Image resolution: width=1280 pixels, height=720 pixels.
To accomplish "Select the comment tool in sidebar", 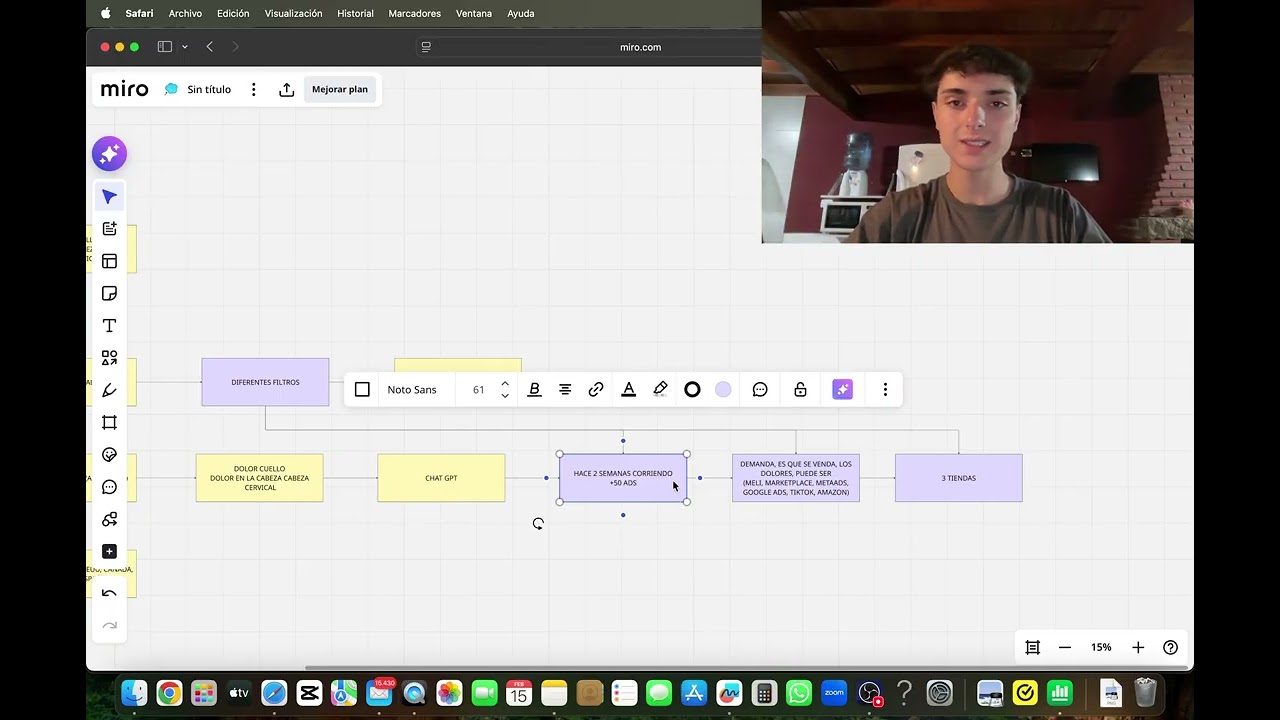I will 109,487.
